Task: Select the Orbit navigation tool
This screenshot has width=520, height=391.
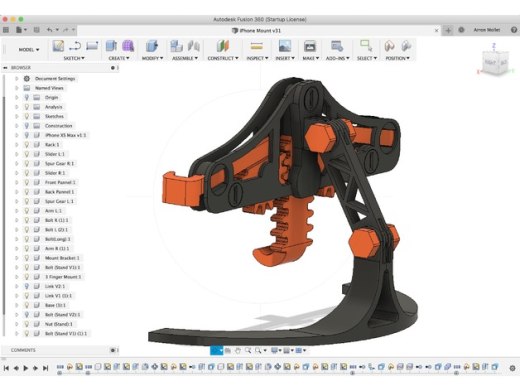Action: click(x=216, y=350)
